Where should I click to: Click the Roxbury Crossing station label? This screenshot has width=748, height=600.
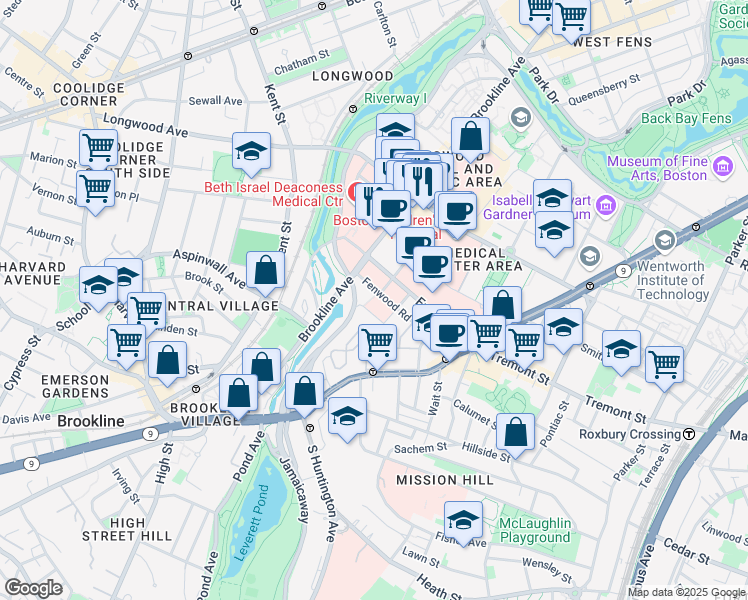630,434
